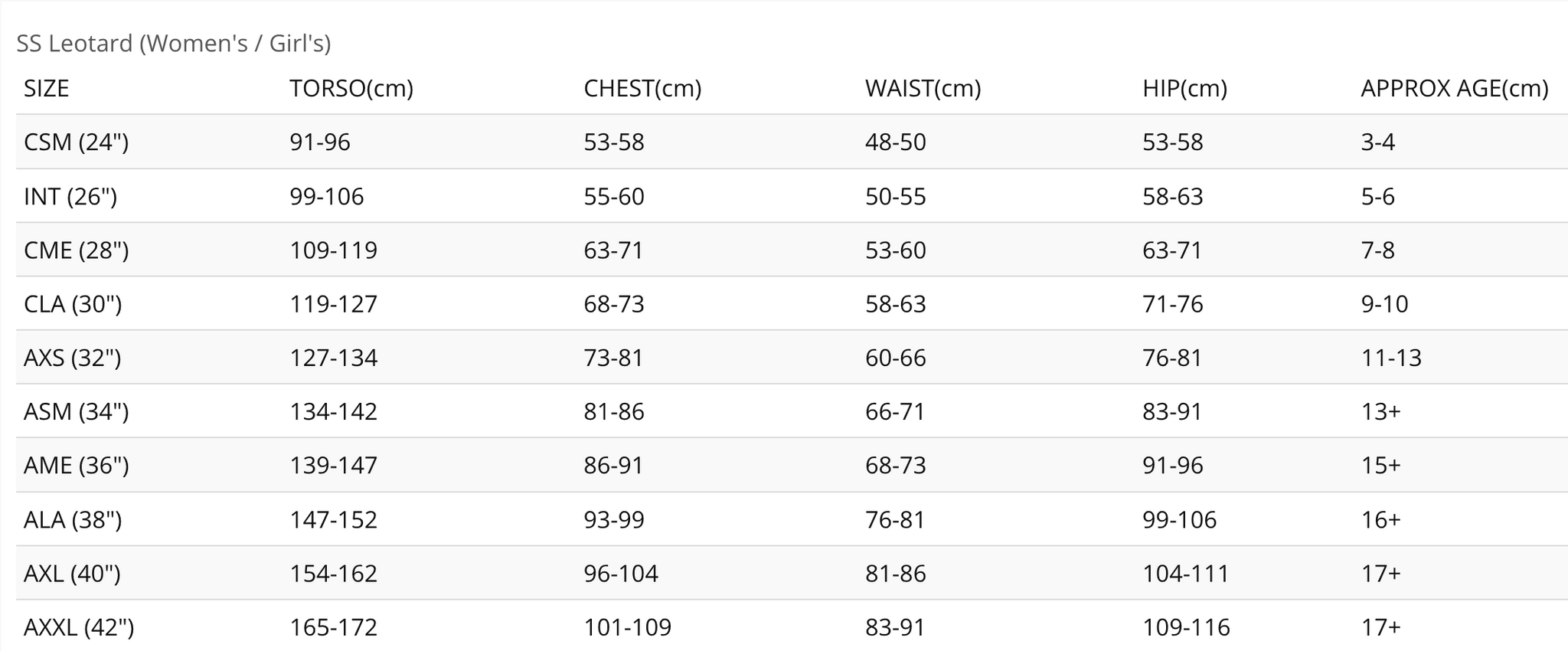Click the SIZE column header

[x=47, y=89]
